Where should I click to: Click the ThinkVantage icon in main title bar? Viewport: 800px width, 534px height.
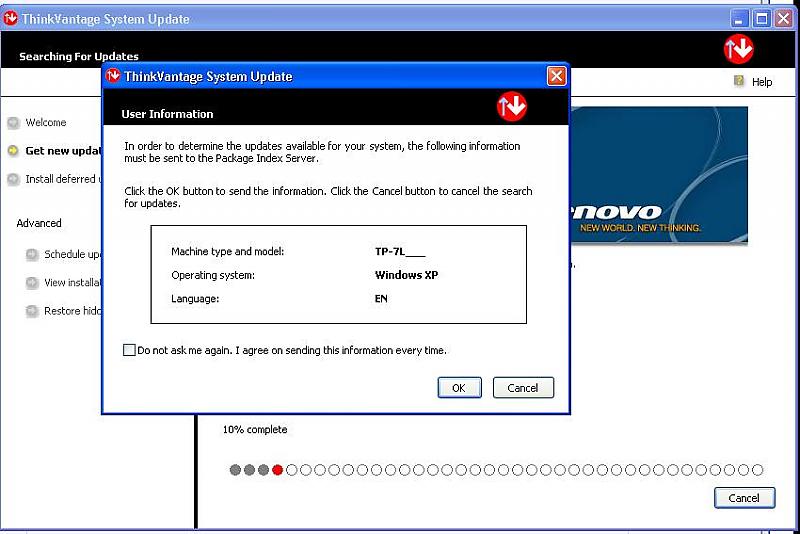[x=11, y=18]
